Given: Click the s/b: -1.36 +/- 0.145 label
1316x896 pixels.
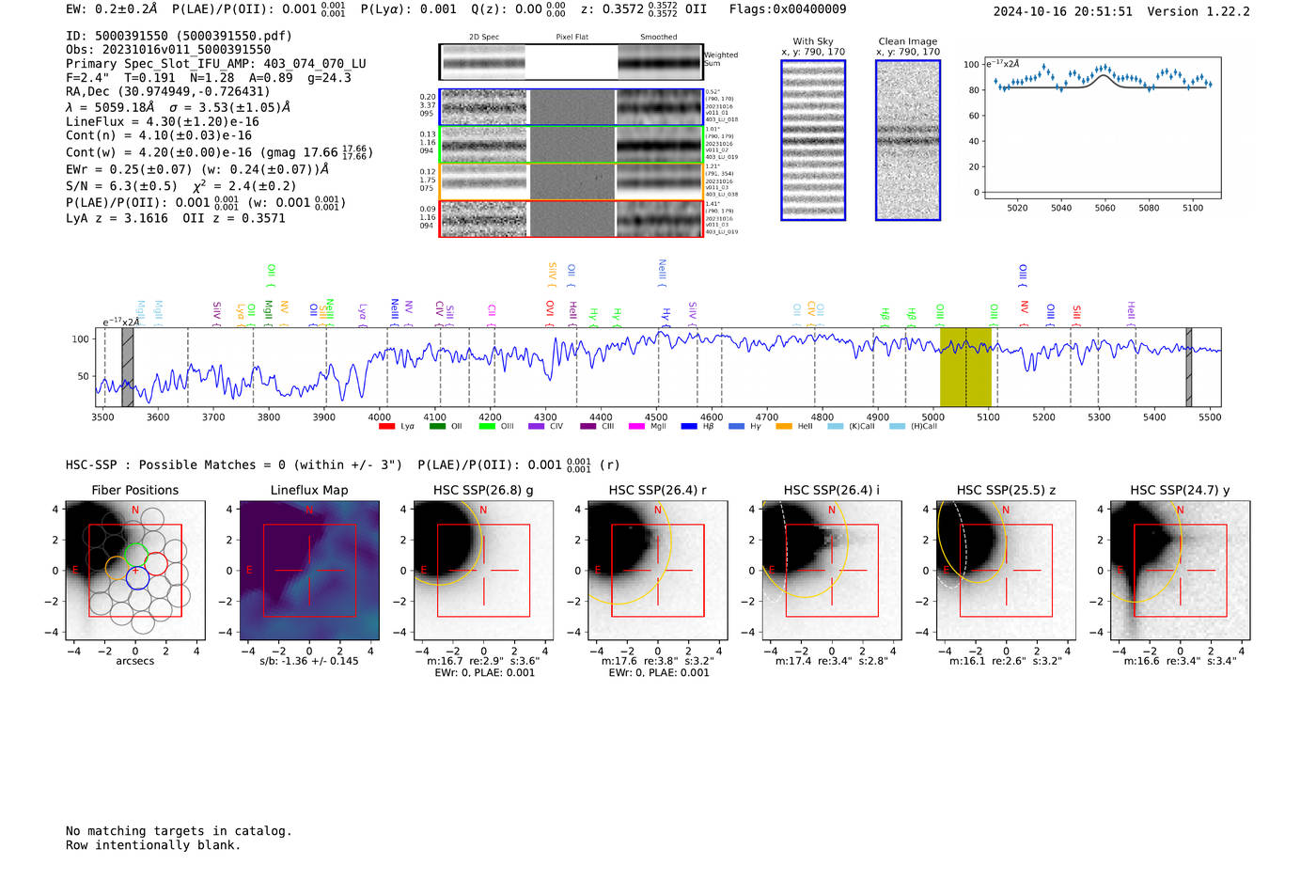Looking at the screenshot, I should pyautogui.click(x=309, y=661).
